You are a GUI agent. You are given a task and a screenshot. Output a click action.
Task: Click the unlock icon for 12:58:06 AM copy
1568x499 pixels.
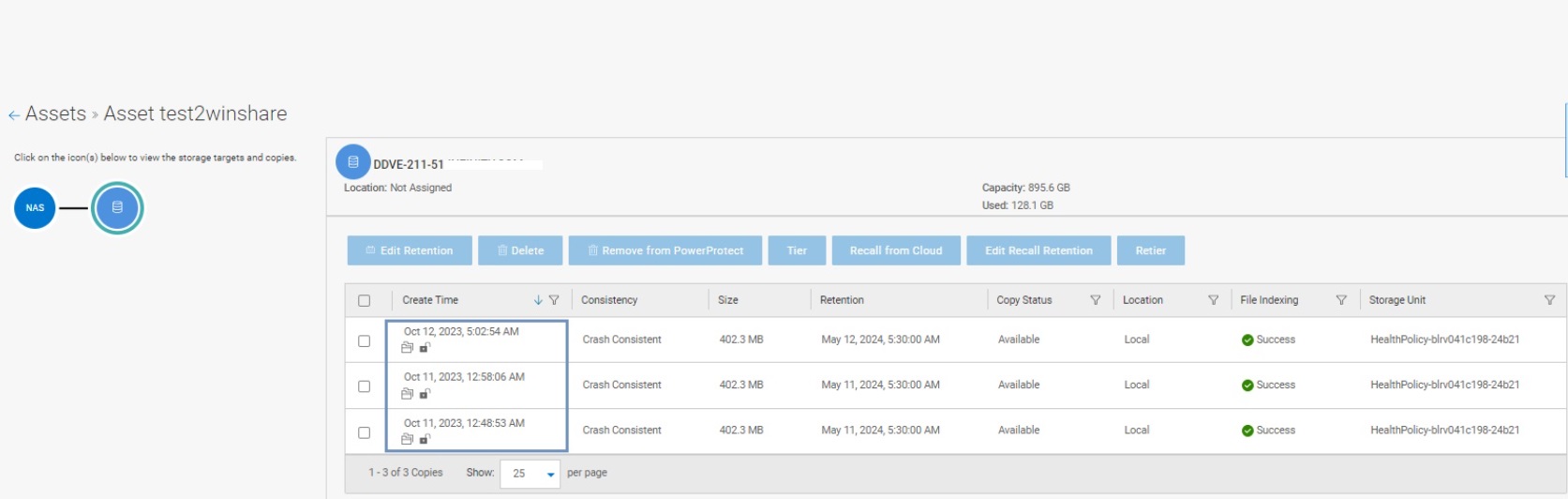point(425,394)
